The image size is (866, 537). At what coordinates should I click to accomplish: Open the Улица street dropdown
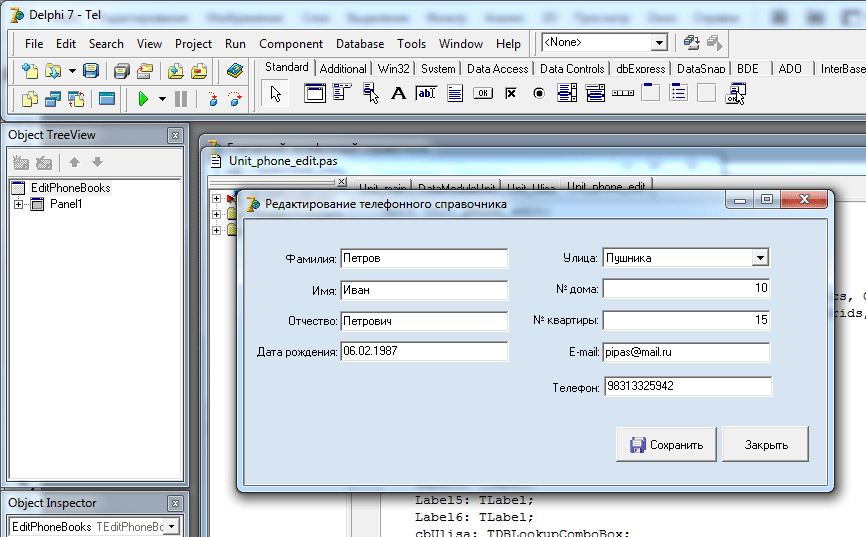click(761, 258)
